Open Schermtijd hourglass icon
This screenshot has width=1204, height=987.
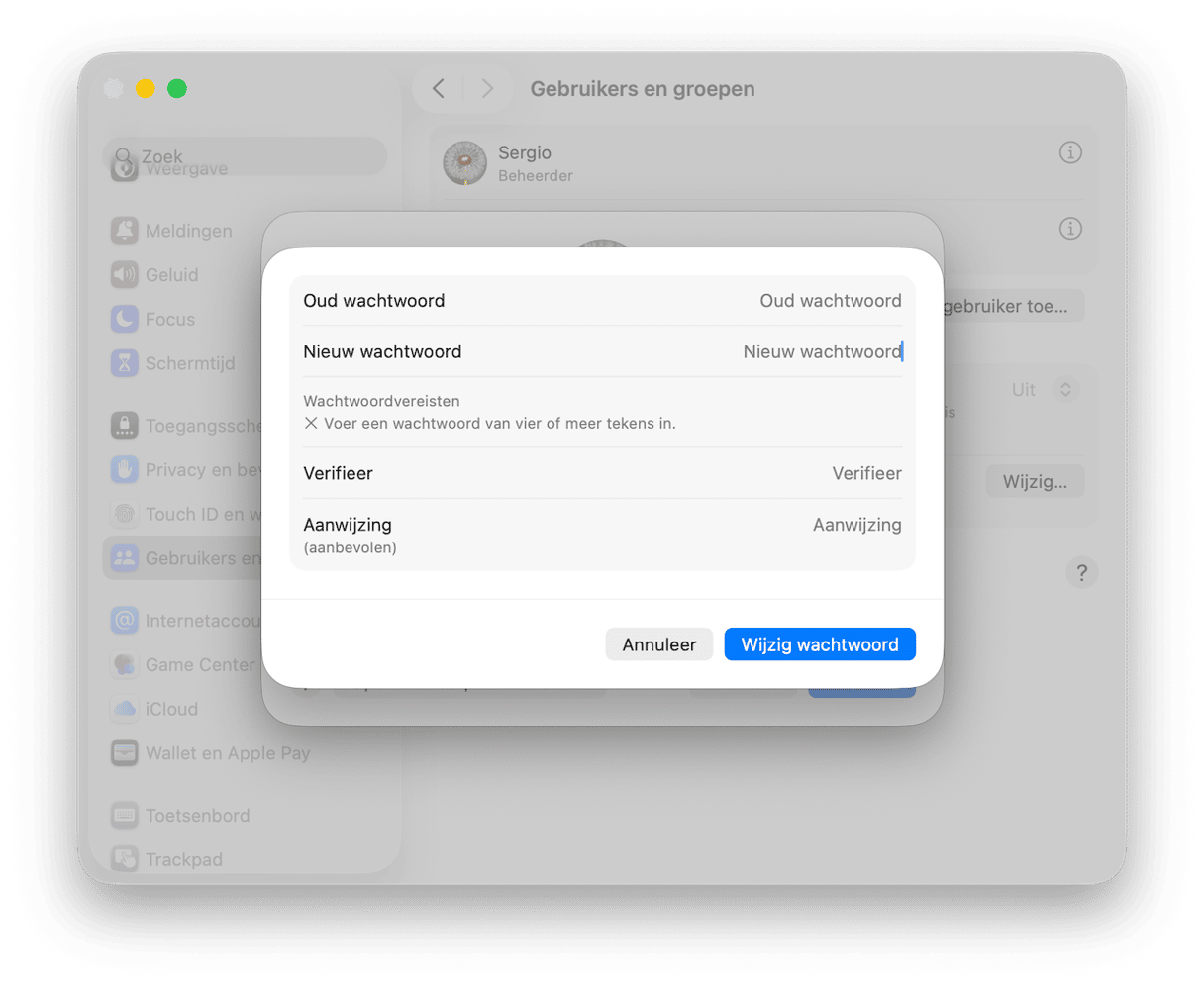point(124,363)
